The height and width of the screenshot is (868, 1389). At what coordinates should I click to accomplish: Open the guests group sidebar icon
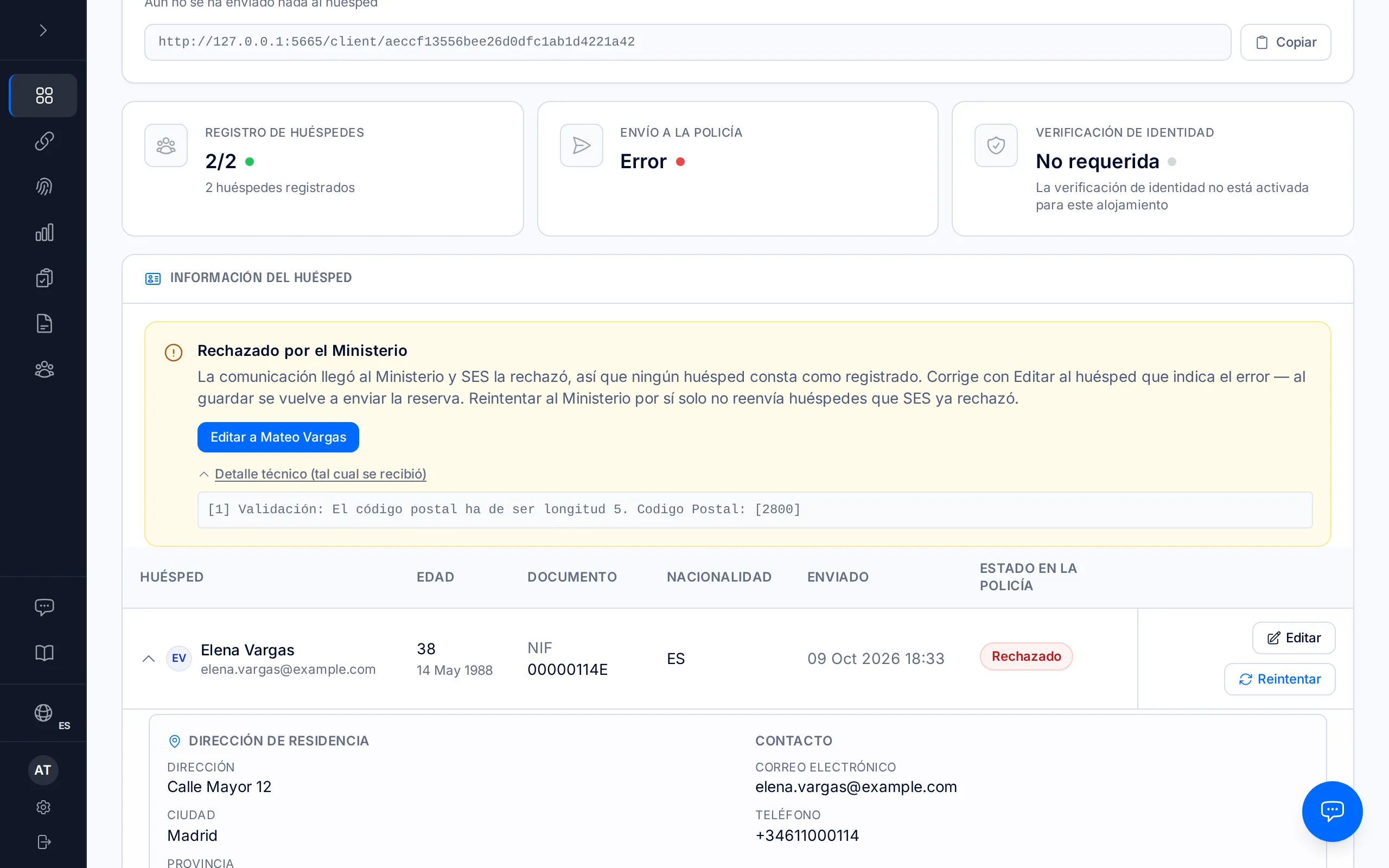tap(43, 369)
